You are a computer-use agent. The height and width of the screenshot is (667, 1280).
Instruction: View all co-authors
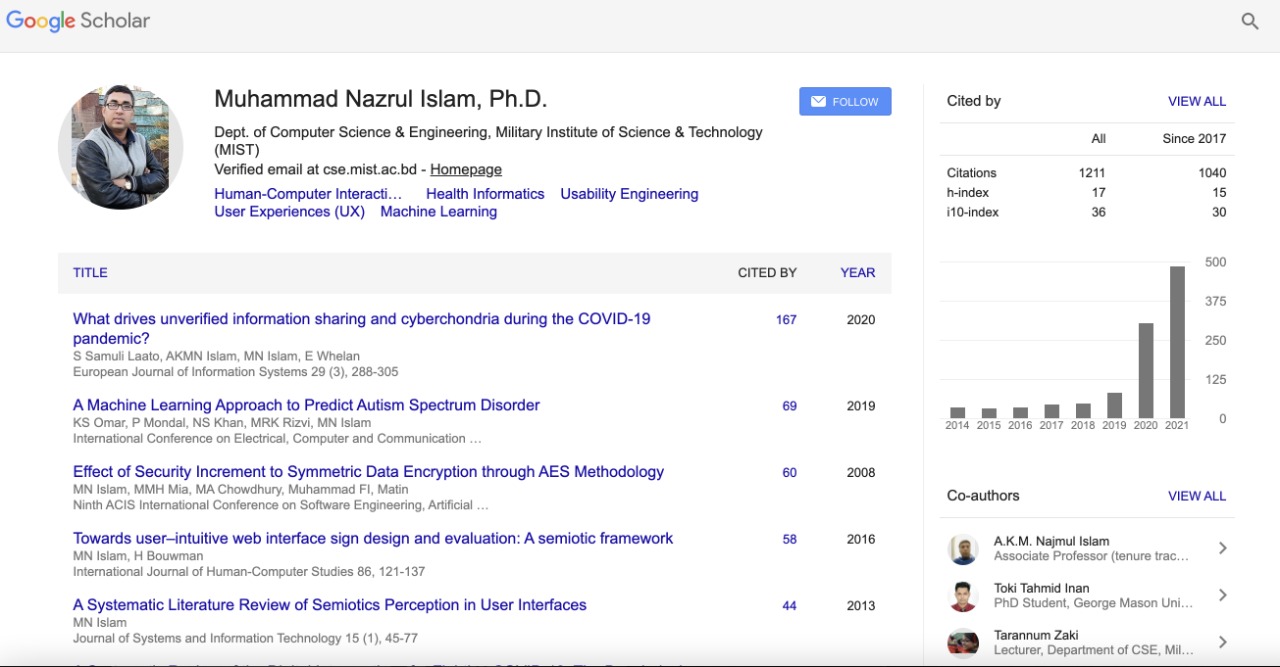click(x=1196, y=496)
